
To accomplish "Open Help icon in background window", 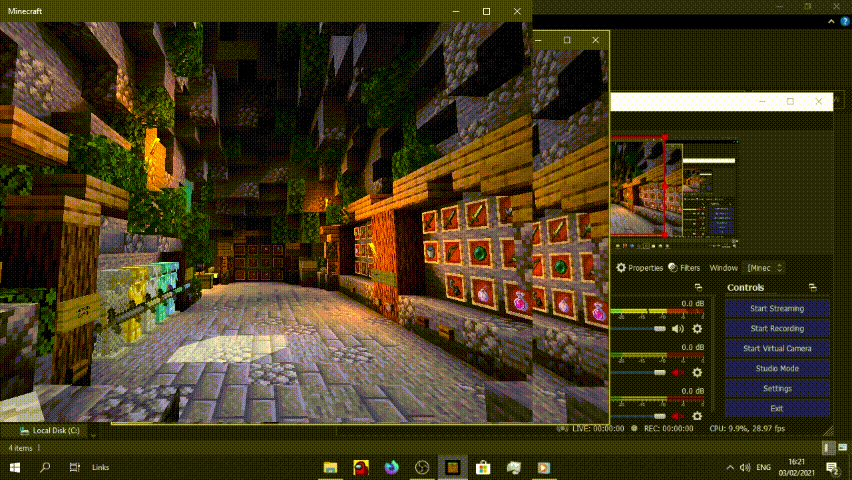I will point(845,21).
